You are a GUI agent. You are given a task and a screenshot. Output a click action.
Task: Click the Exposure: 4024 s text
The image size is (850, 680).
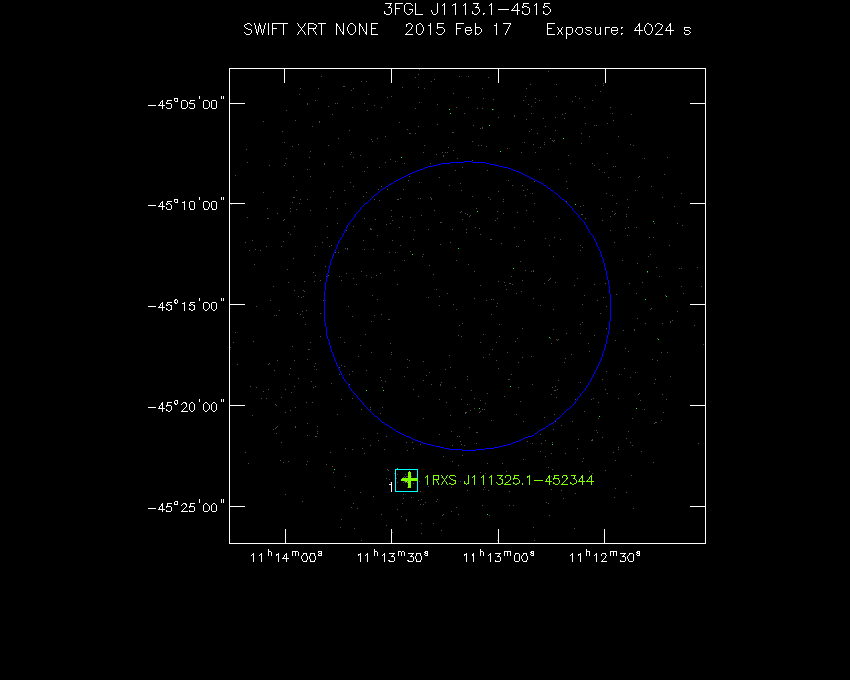[619, 29]
